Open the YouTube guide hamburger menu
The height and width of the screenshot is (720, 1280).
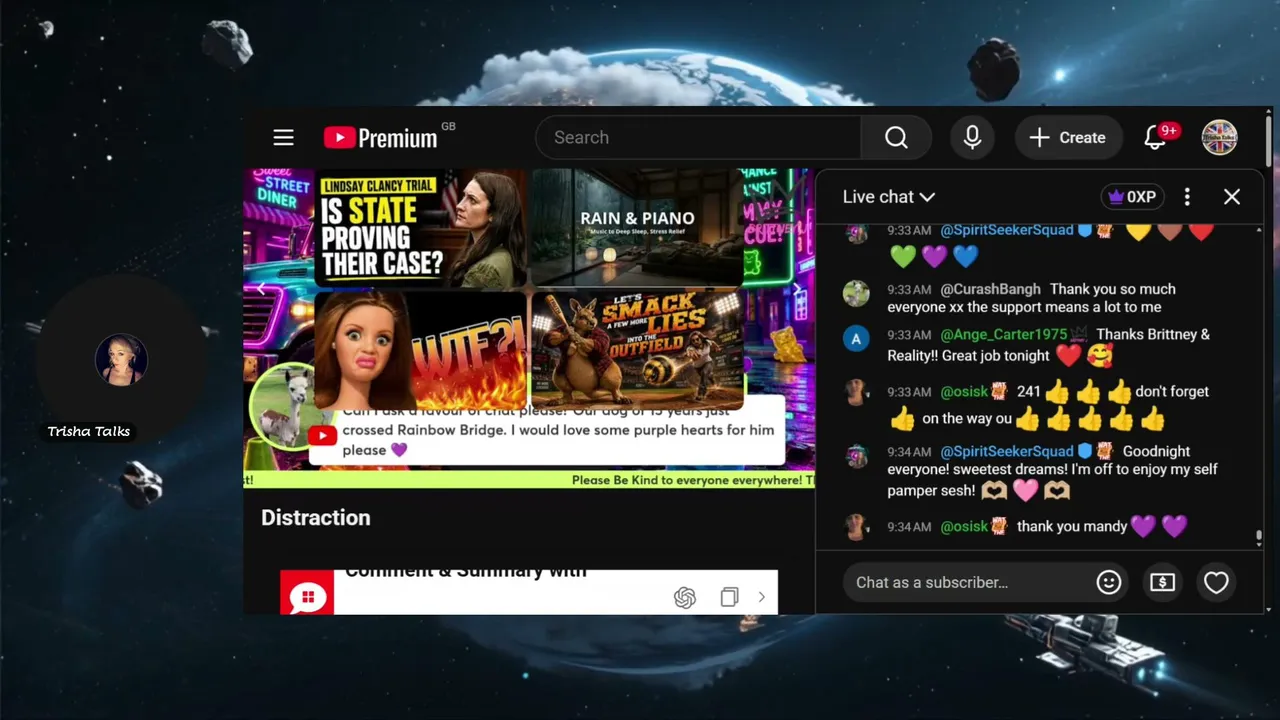coord(283,138)
